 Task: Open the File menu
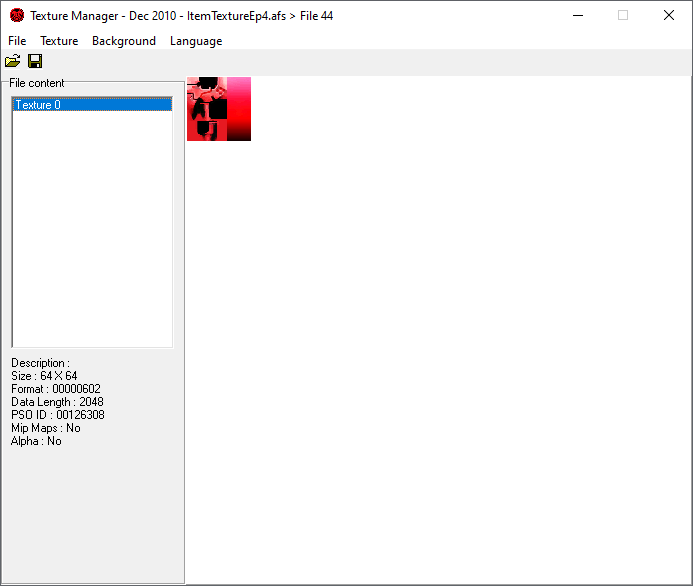[x=17, y=41]
